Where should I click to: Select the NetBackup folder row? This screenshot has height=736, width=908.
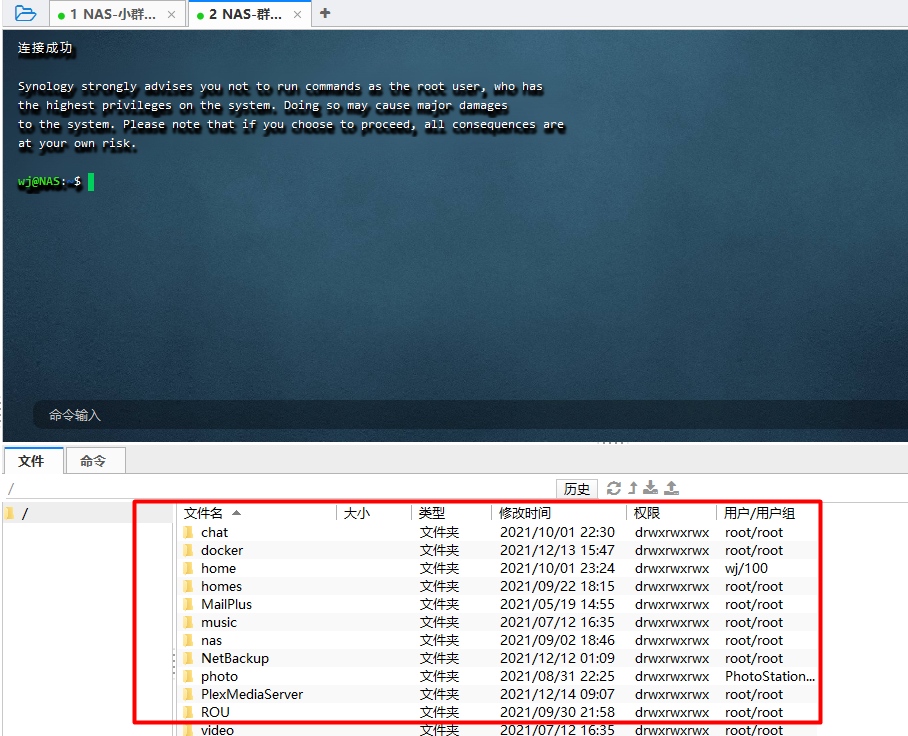coord(498,658)
